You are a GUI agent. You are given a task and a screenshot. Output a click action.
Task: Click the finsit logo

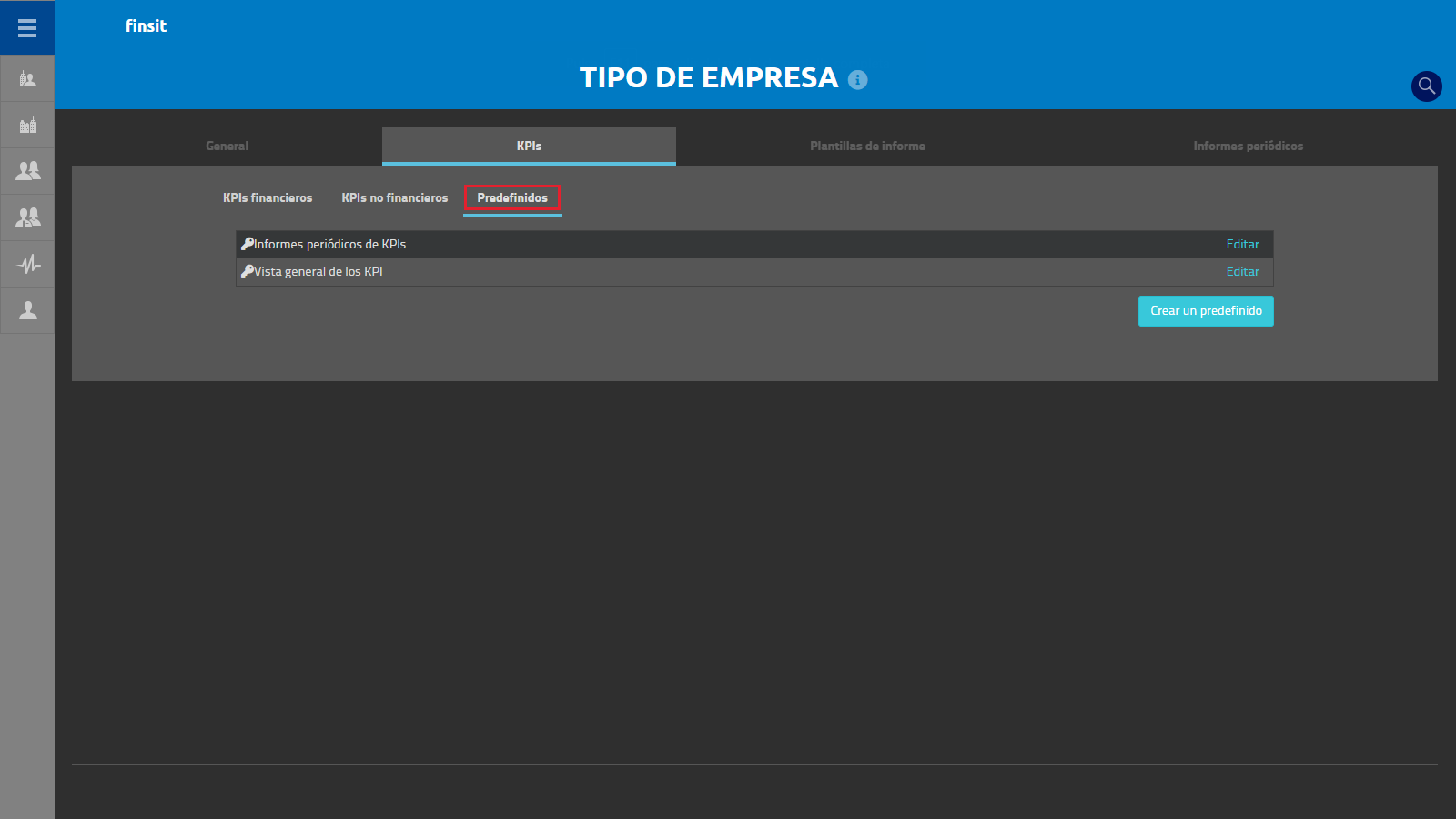[146, 26]
